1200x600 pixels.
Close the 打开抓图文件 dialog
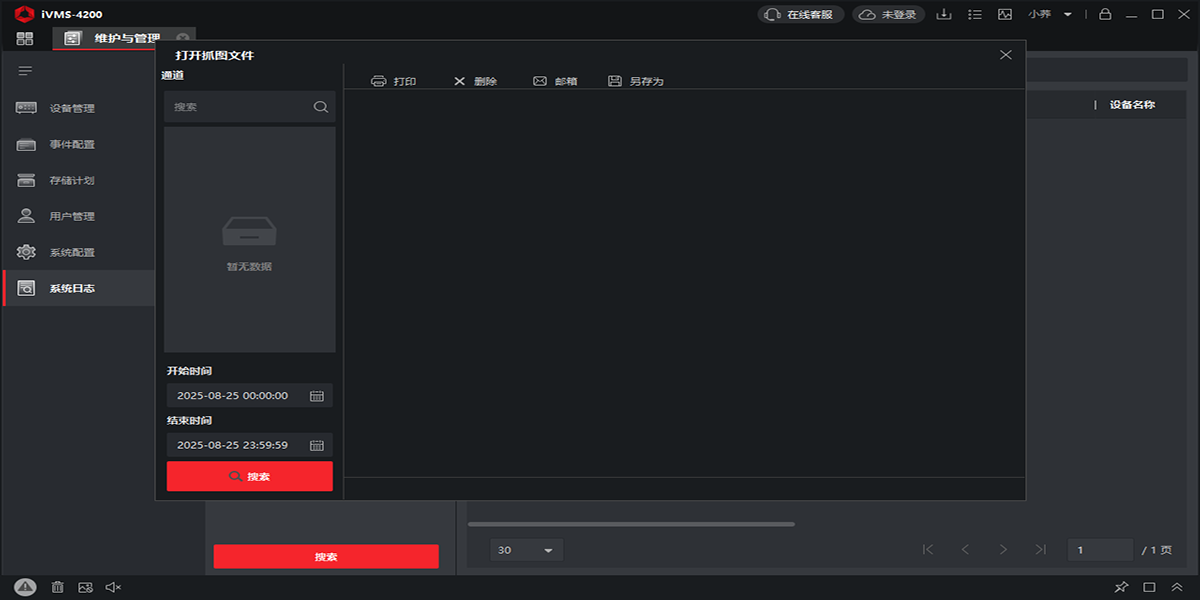click(x=1006, y=55)
